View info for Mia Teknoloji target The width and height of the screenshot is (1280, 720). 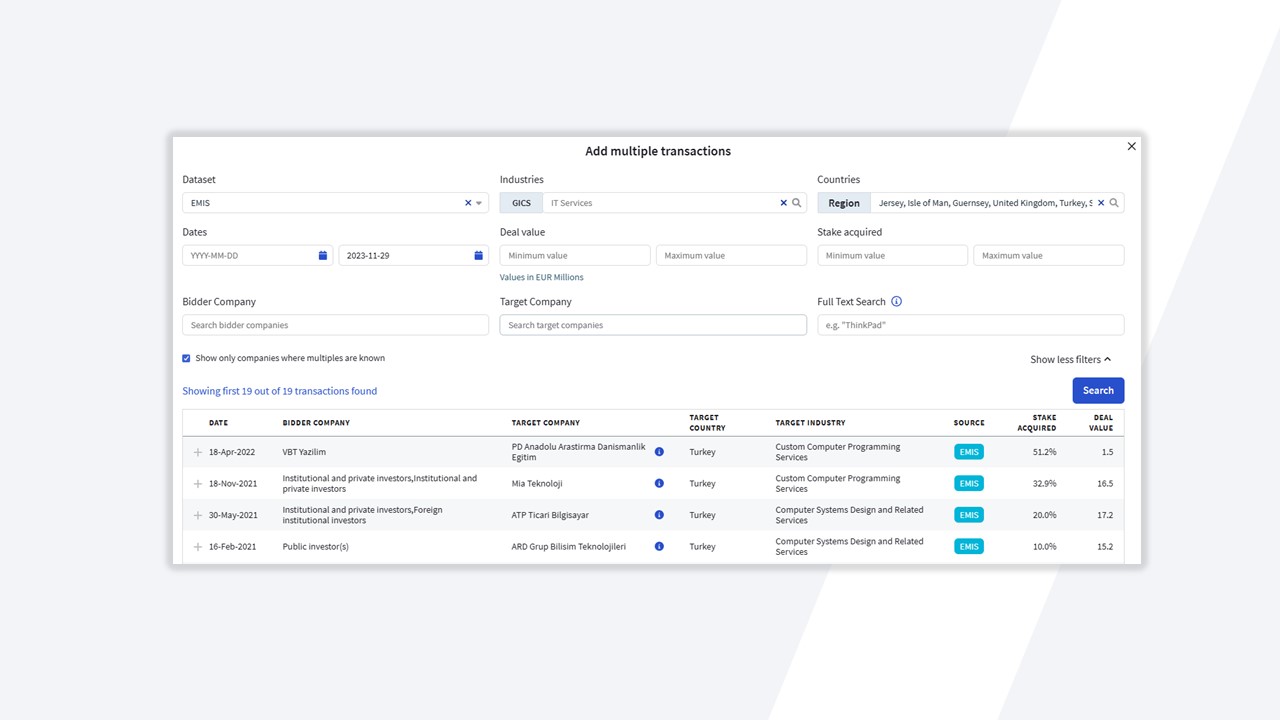(659, 483)
